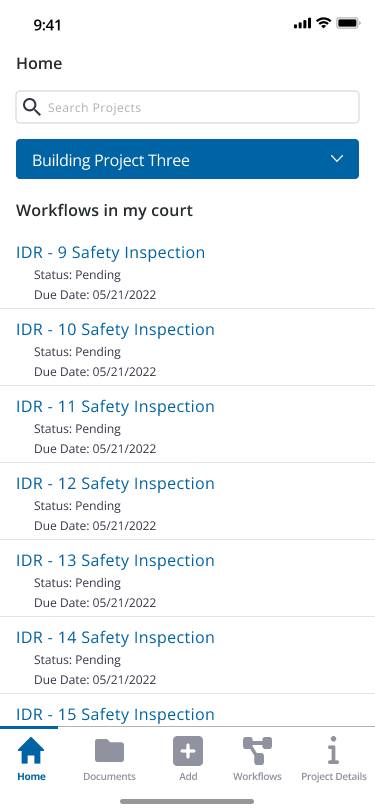
Task: Switch to the Workflows tab label
Action: click(257, 776)
